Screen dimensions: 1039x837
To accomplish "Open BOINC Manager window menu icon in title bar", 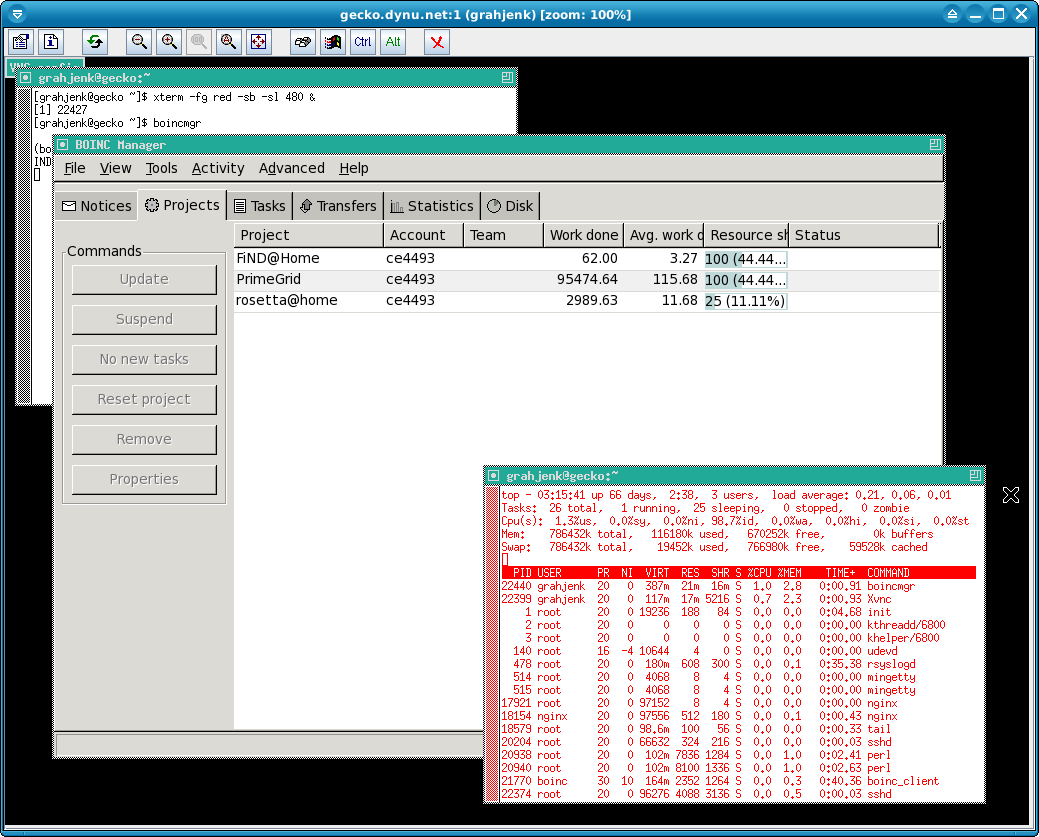I will tap(62, 144).
